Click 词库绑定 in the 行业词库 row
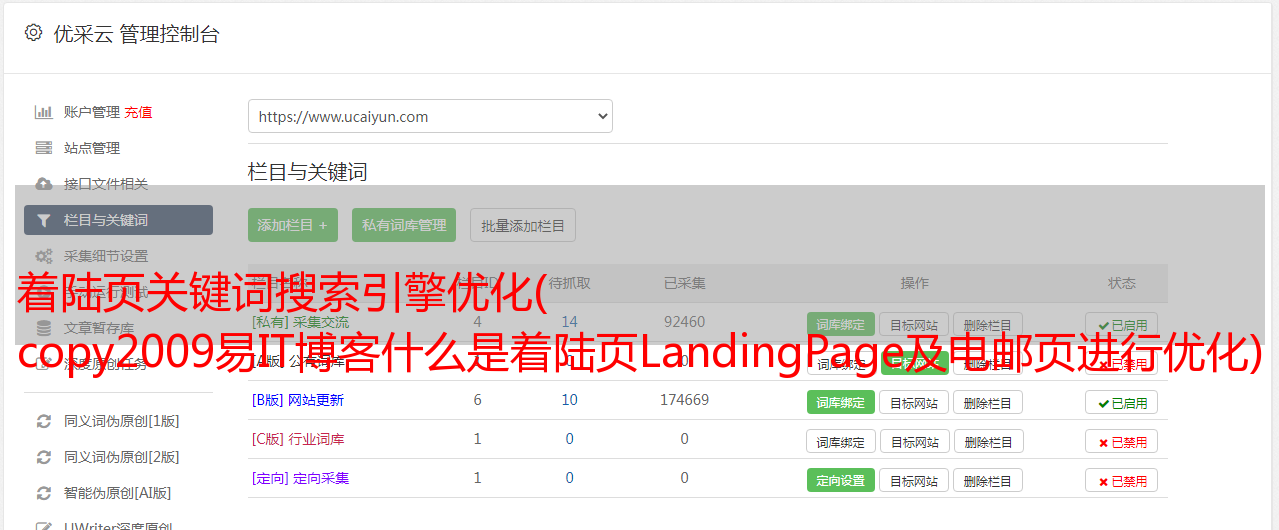This screenshot has width=1279, height=530. pyautogui.click(x=840, y=441)
